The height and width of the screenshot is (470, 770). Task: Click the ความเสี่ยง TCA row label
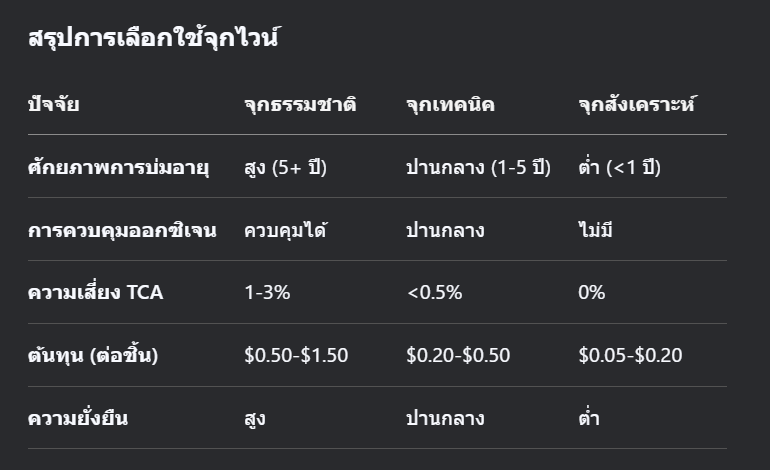(95, 293)
